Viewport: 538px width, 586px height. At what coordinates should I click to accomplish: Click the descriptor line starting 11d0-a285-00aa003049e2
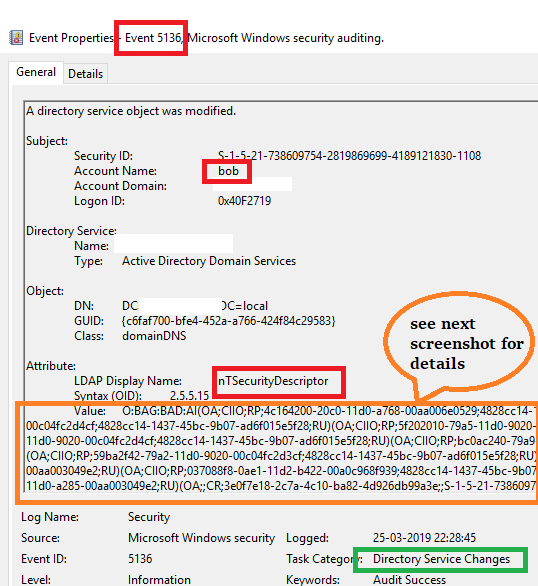pyautogui.click(x=281, y=486)
